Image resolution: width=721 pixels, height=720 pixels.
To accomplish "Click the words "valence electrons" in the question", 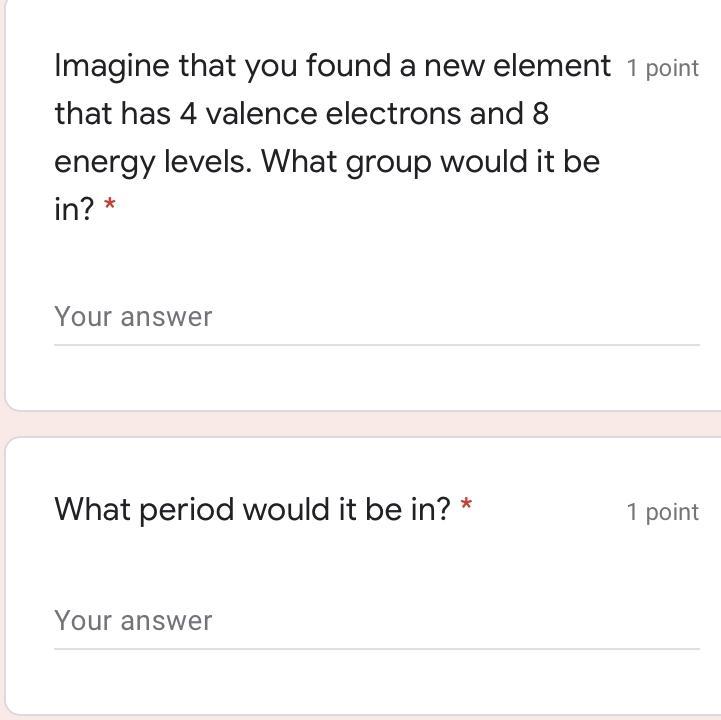I will (334, 114).
